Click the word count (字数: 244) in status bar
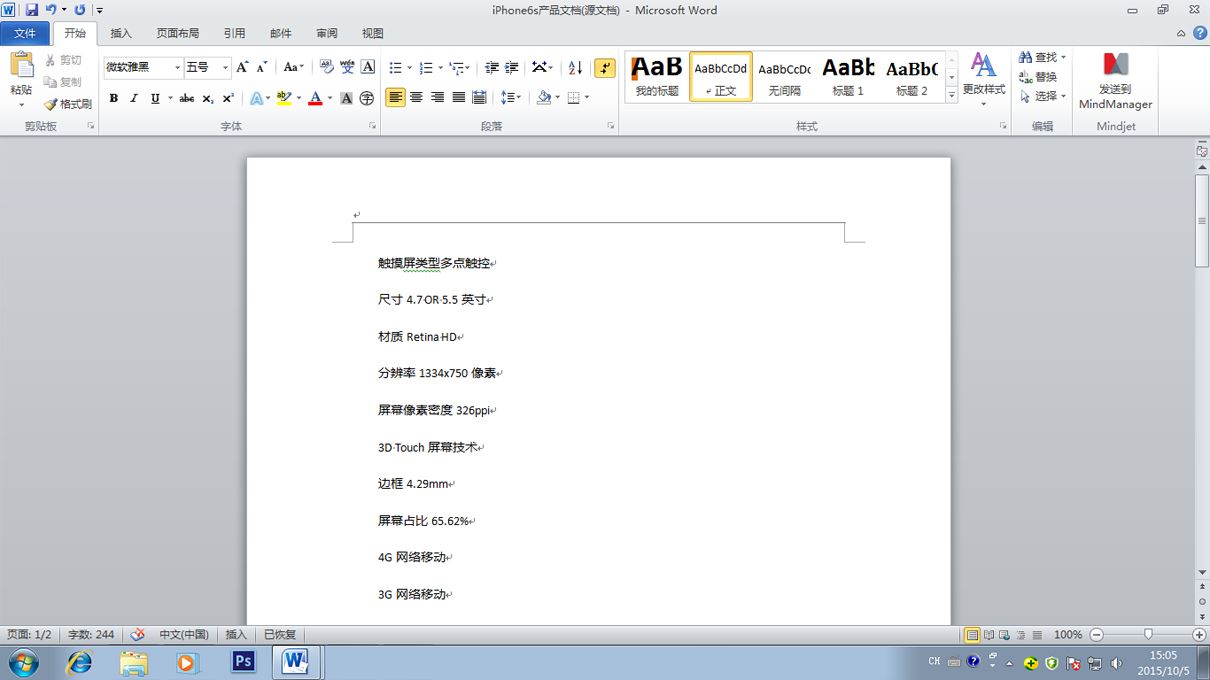The width and height of the screenshot is (1210, 680). 91,635
